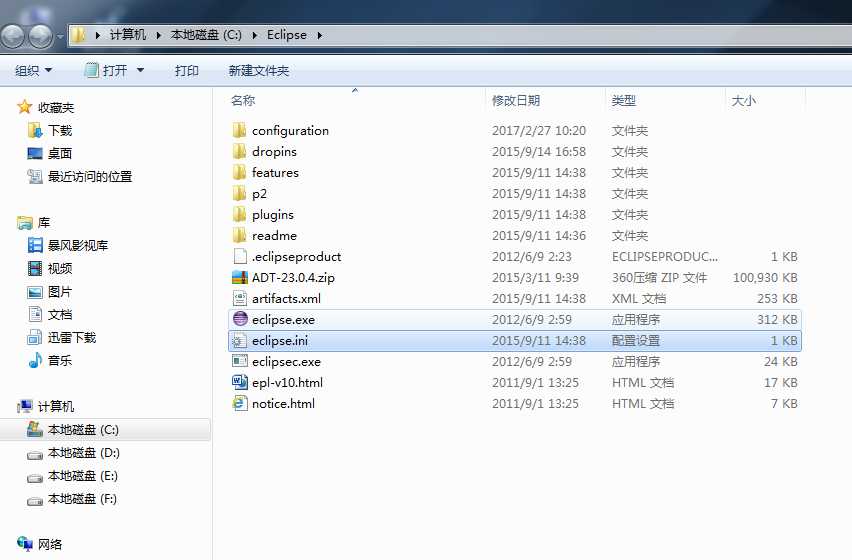
Task: Expand the arrow after 计算机 breadcrumb
Action: click(x=159, y=35)
